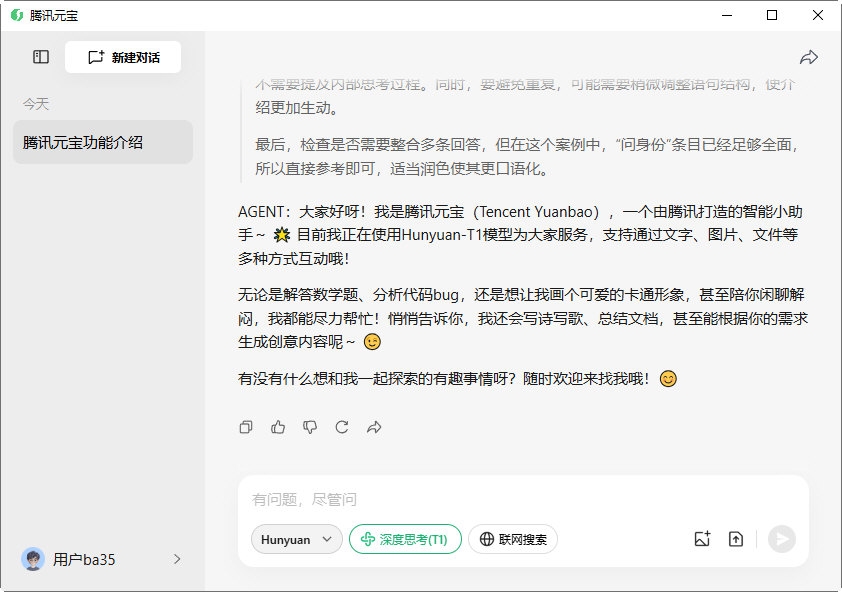Click the AGENT：大家好呀 greeting paragraph
Viewport: 842px width, 592px height.
point(521,235)
